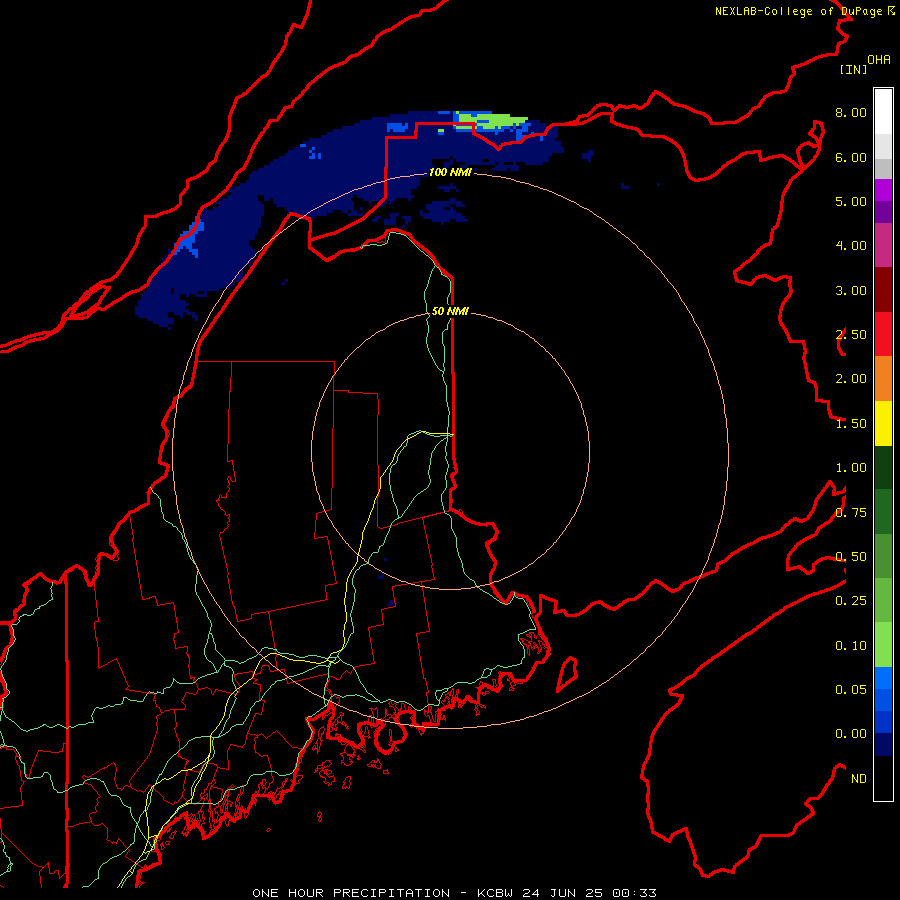900x900 pixels.
Task: Click the [IN] units label
Action: (x=853, y=69)
